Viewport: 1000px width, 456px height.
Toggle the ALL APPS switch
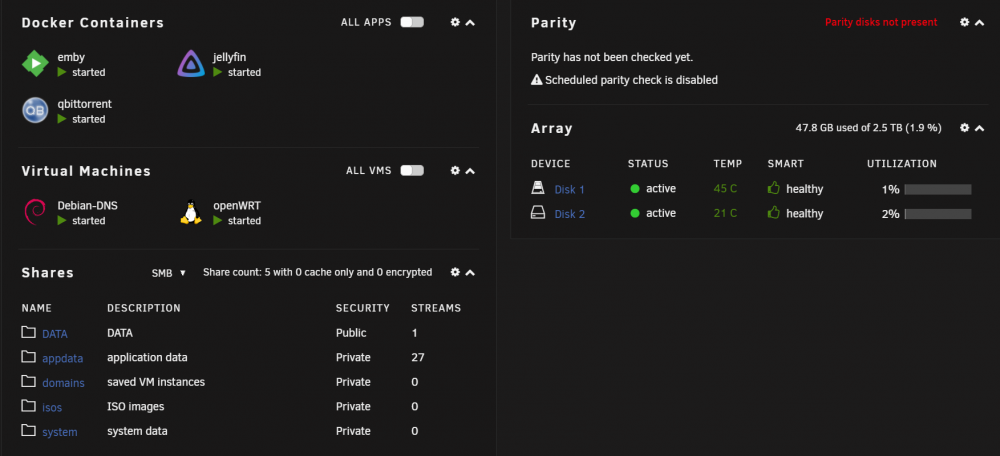tap(412, 22)
